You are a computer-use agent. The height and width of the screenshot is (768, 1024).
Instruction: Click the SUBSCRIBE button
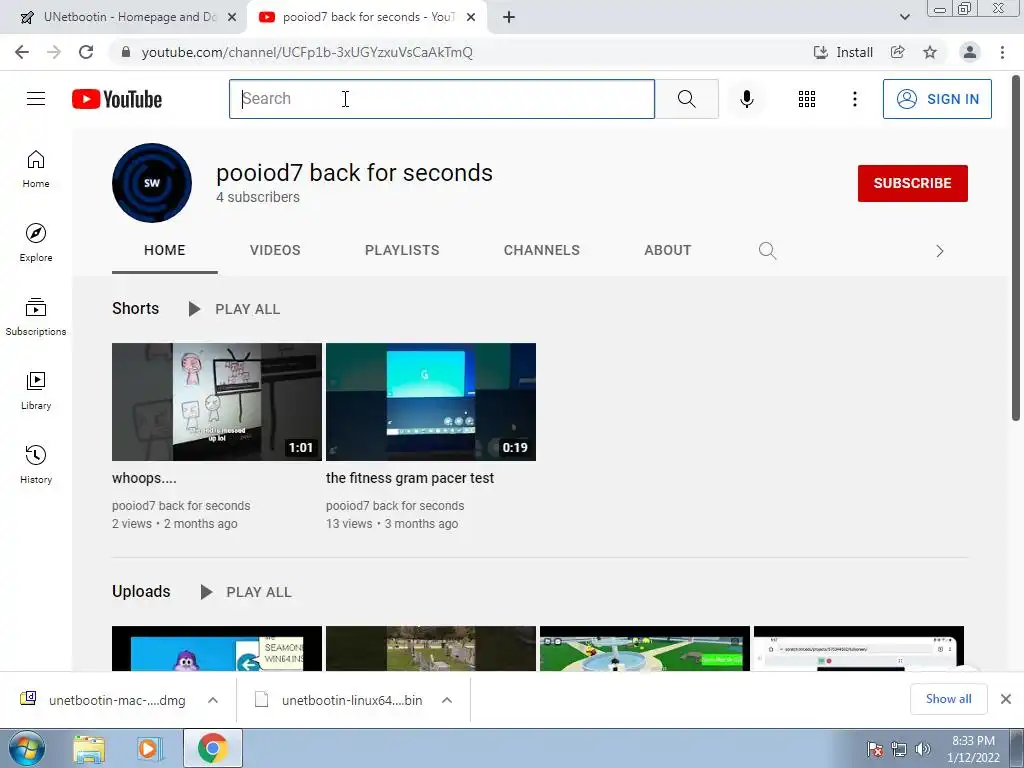(x=912, y=184)
